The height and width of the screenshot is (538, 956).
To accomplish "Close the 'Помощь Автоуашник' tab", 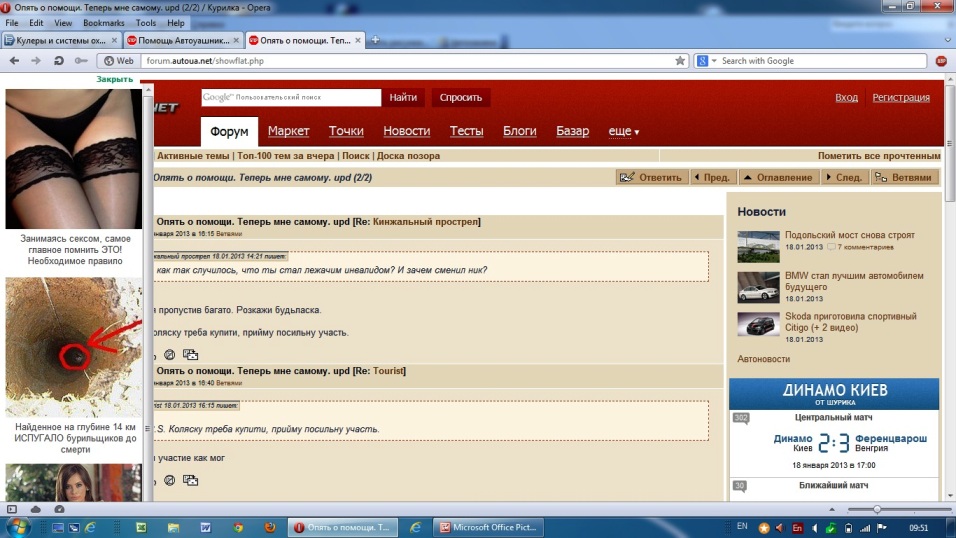I will click(236, 40).
